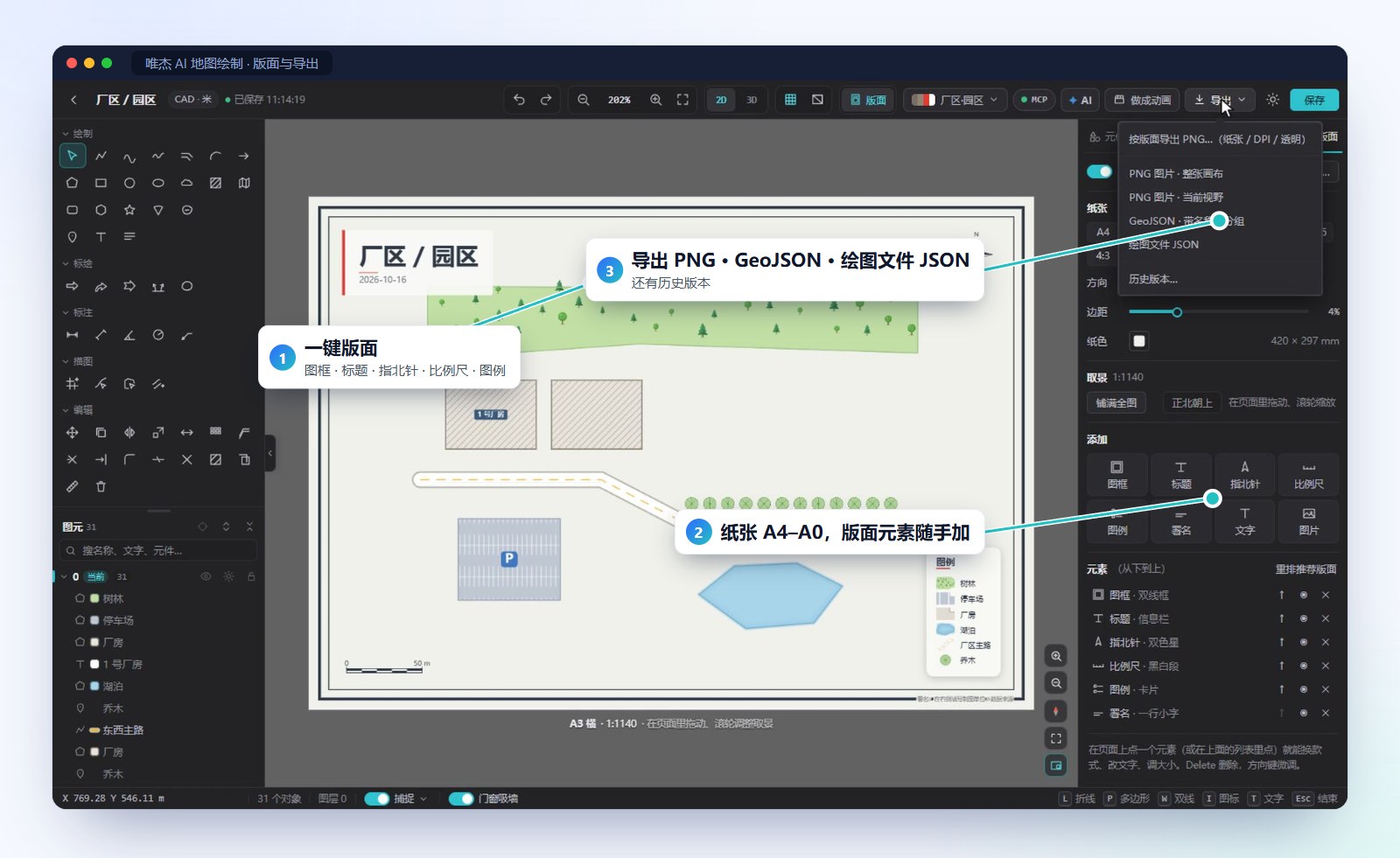Open the 纸色 paper color swatch
The image size is (1400, 858).
tap(1138, 341)
